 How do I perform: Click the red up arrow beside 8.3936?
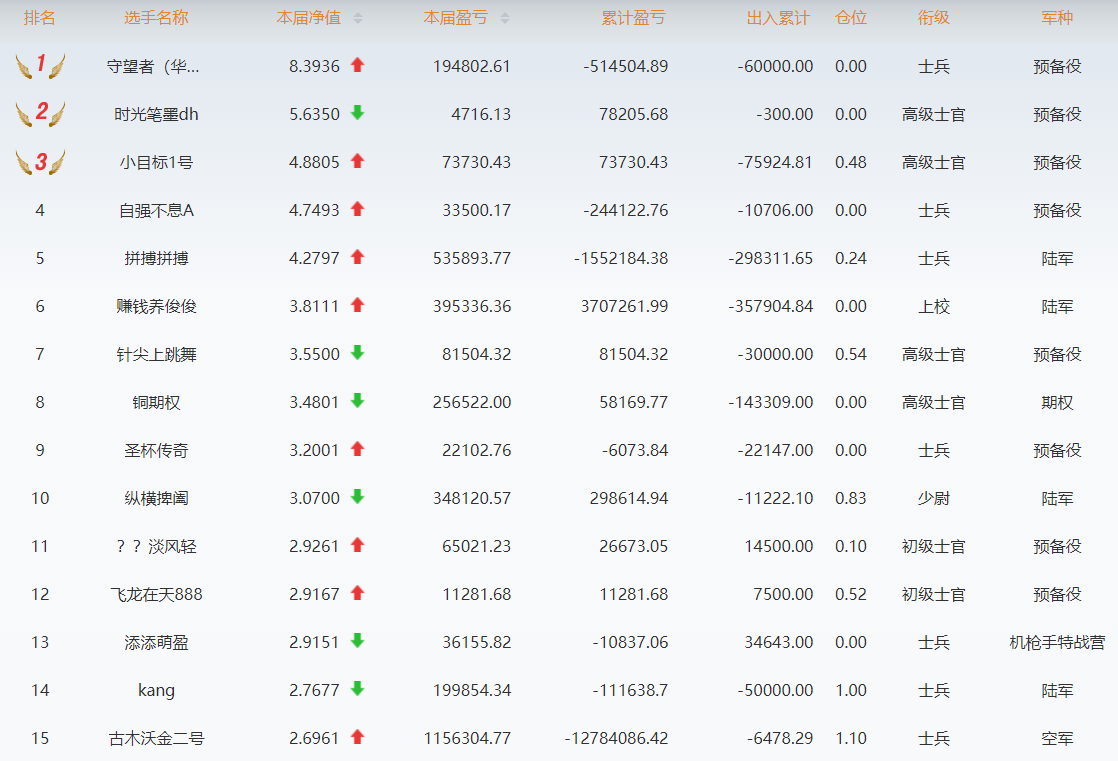pos(358,65)
